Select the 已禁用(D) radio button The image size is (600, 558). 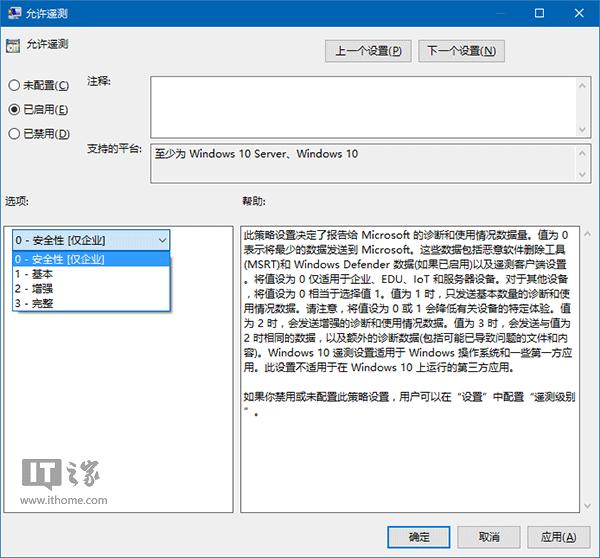coord(14,134)
